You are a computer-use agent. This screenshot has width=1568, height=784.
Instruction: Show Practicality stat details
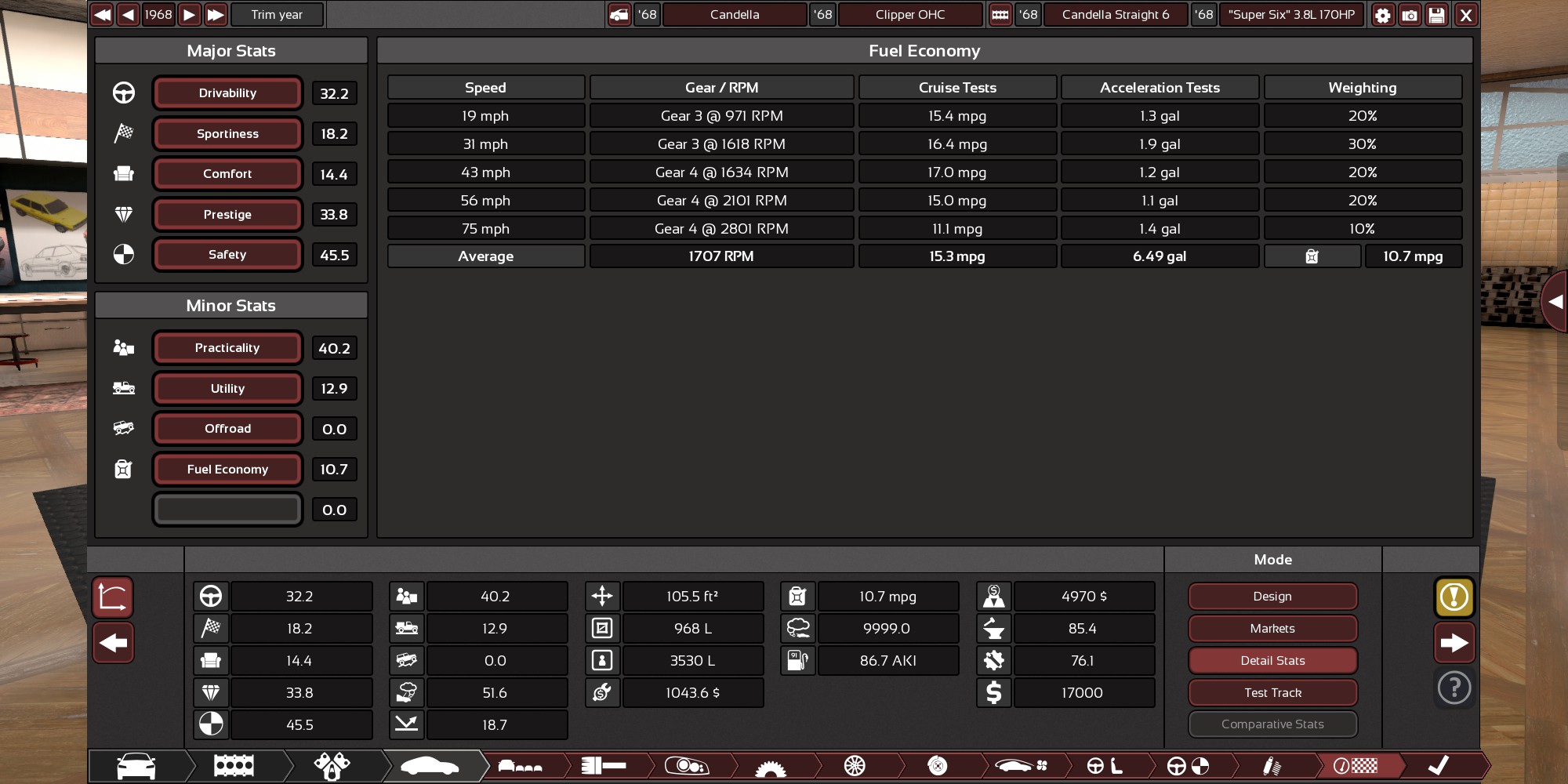click(227, 348)
